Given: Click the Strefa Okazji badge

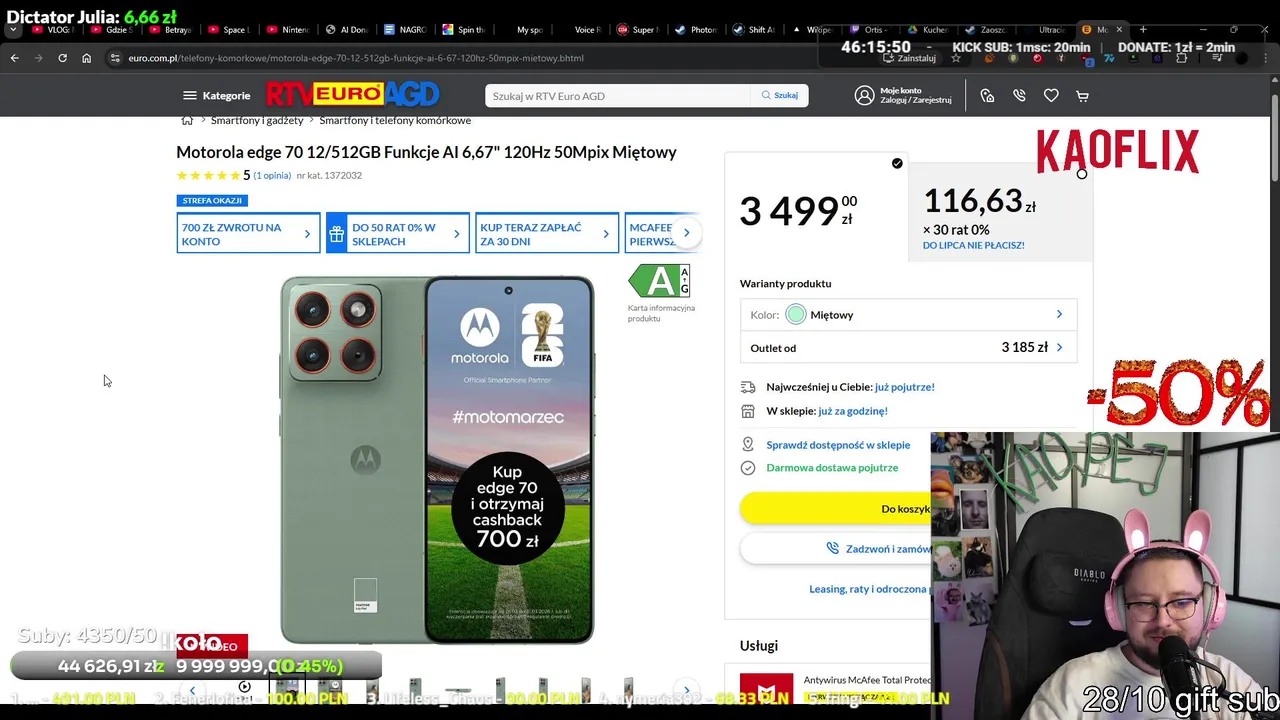Looking at the screenshot, I should coord(212,200).
